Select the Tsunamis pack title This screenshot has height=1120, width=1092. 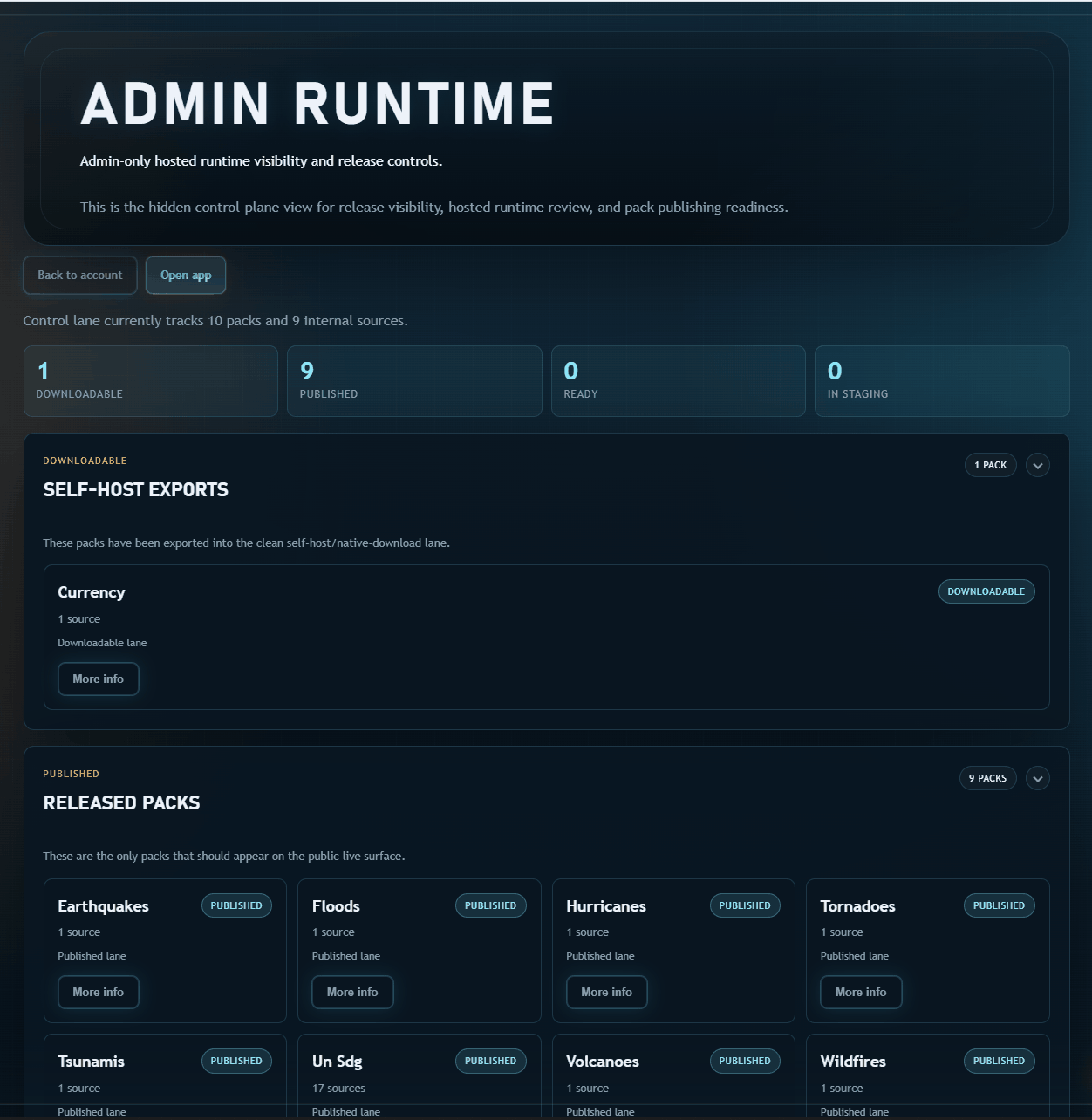tap(91, 1062)
